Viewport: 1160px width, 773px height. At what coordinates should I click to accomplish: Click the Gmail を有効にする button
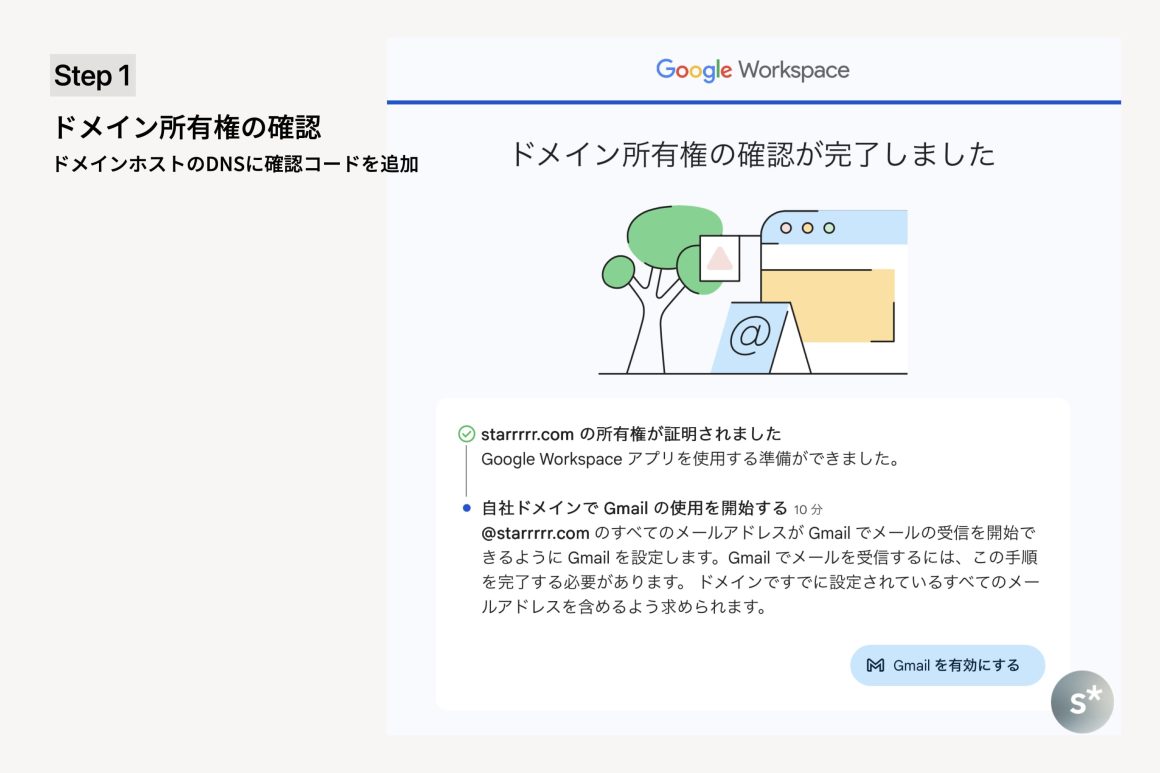946,665
